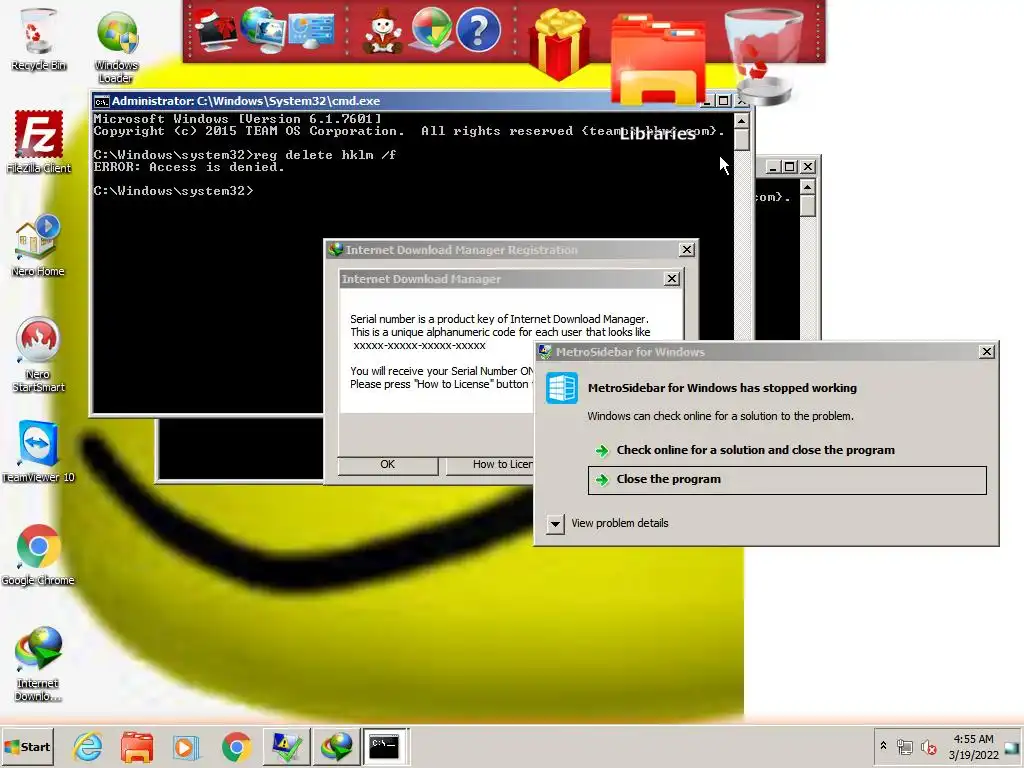Click the muted volume tray icon
The image size is (1024, 768).
[928, 747]
